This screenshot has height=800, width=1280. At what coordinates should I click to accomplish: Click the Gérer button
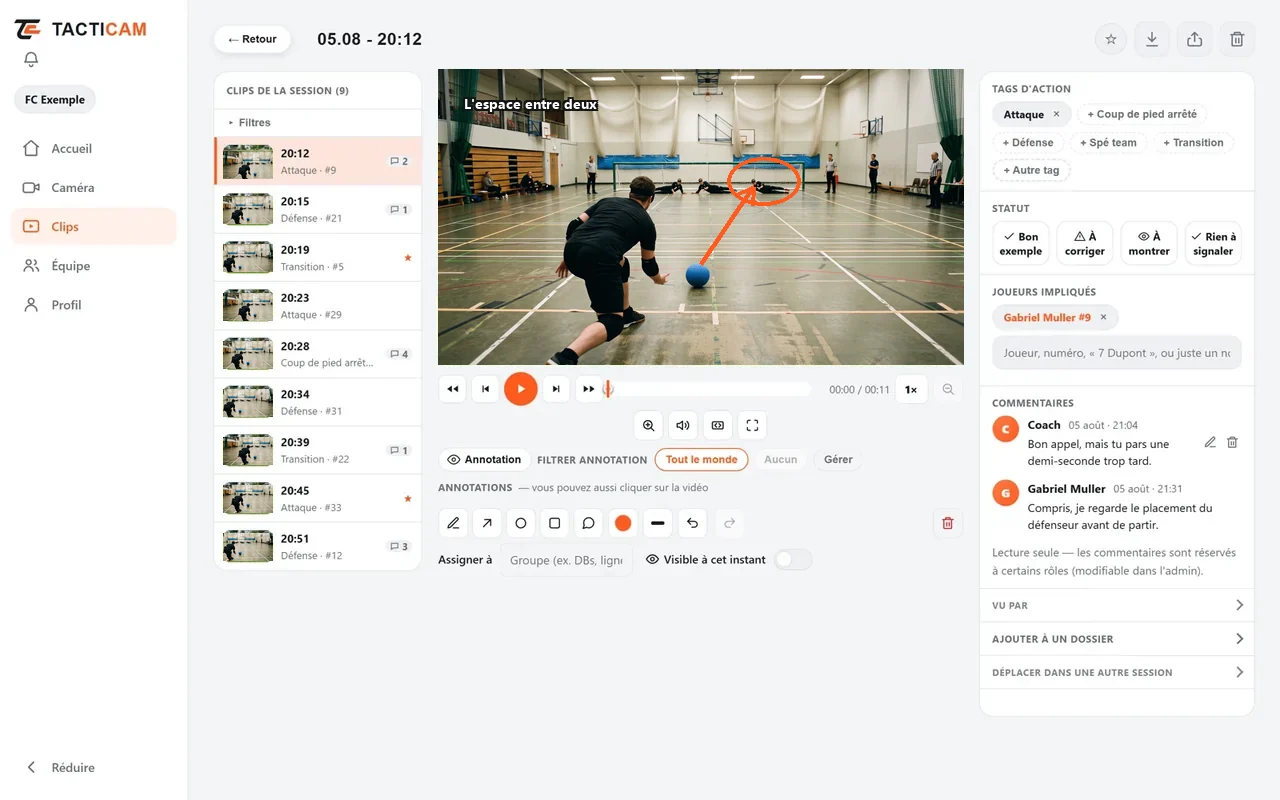(838, 460)
